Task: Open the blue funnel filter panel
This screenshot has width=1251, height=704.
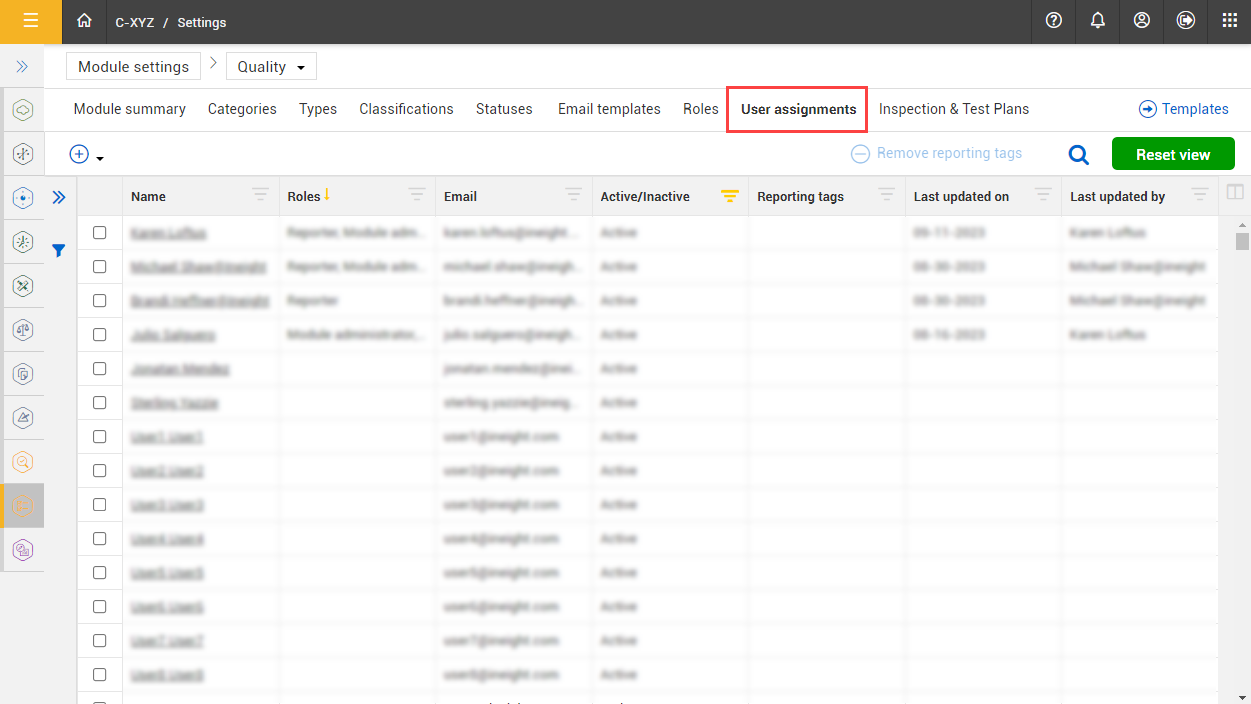Action: click(59, 251)
